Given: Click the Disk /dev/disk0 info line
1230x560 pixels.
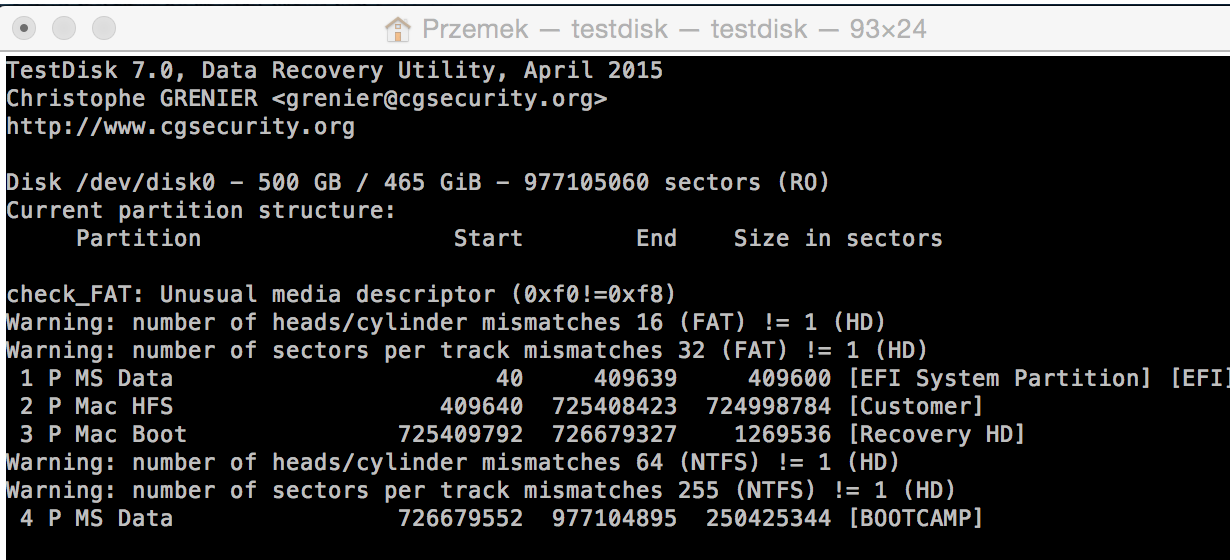Looking at the screenshot, I should [418, 183].
